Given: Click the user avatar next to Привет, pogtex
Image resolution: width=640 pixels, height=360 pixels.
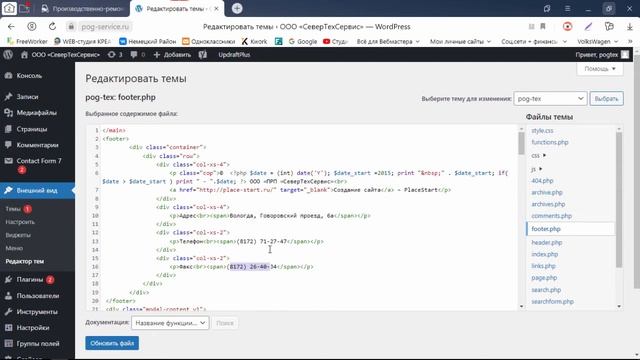Looking at the screenshot, I should pos(625,54).
